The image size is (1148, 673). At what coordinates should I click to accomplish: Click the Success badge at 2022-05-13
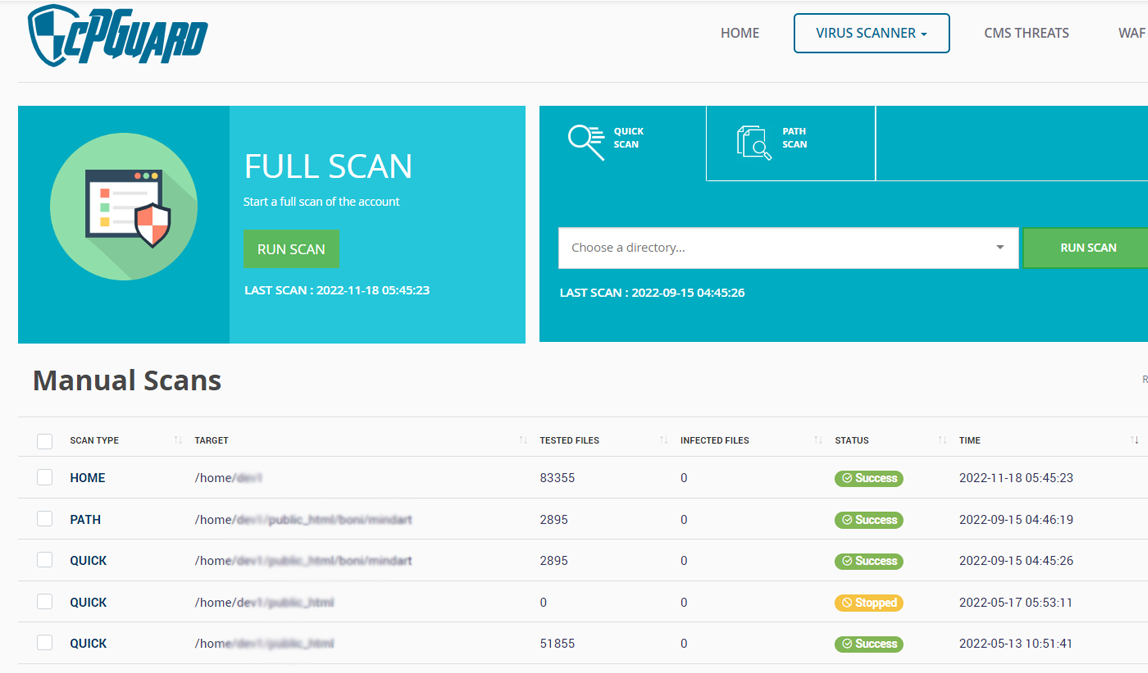(x=869, y=644)
